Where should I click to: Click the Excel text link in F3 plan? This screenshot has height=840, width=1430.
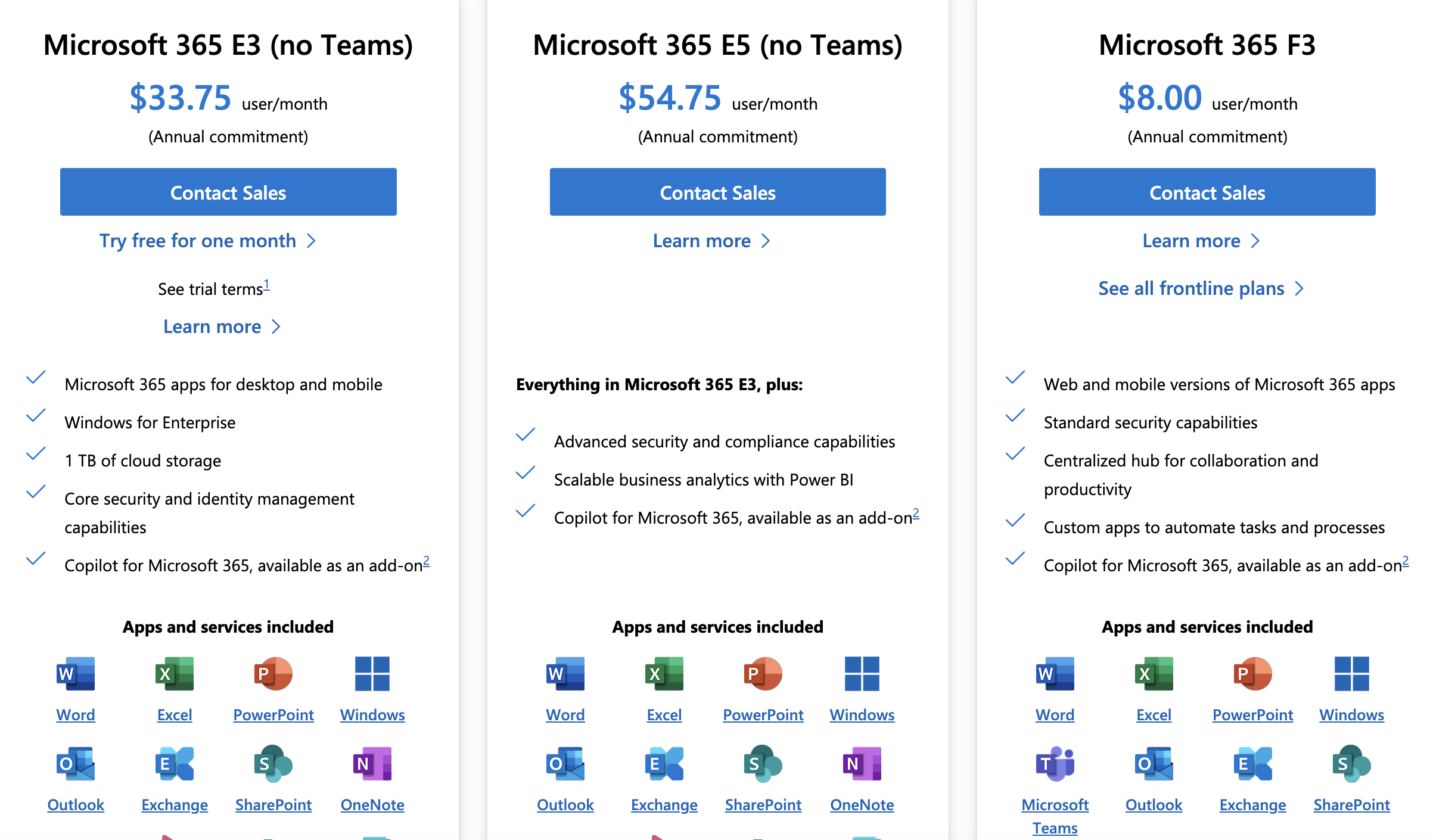pyautogui.click(x=1154, y=715)
